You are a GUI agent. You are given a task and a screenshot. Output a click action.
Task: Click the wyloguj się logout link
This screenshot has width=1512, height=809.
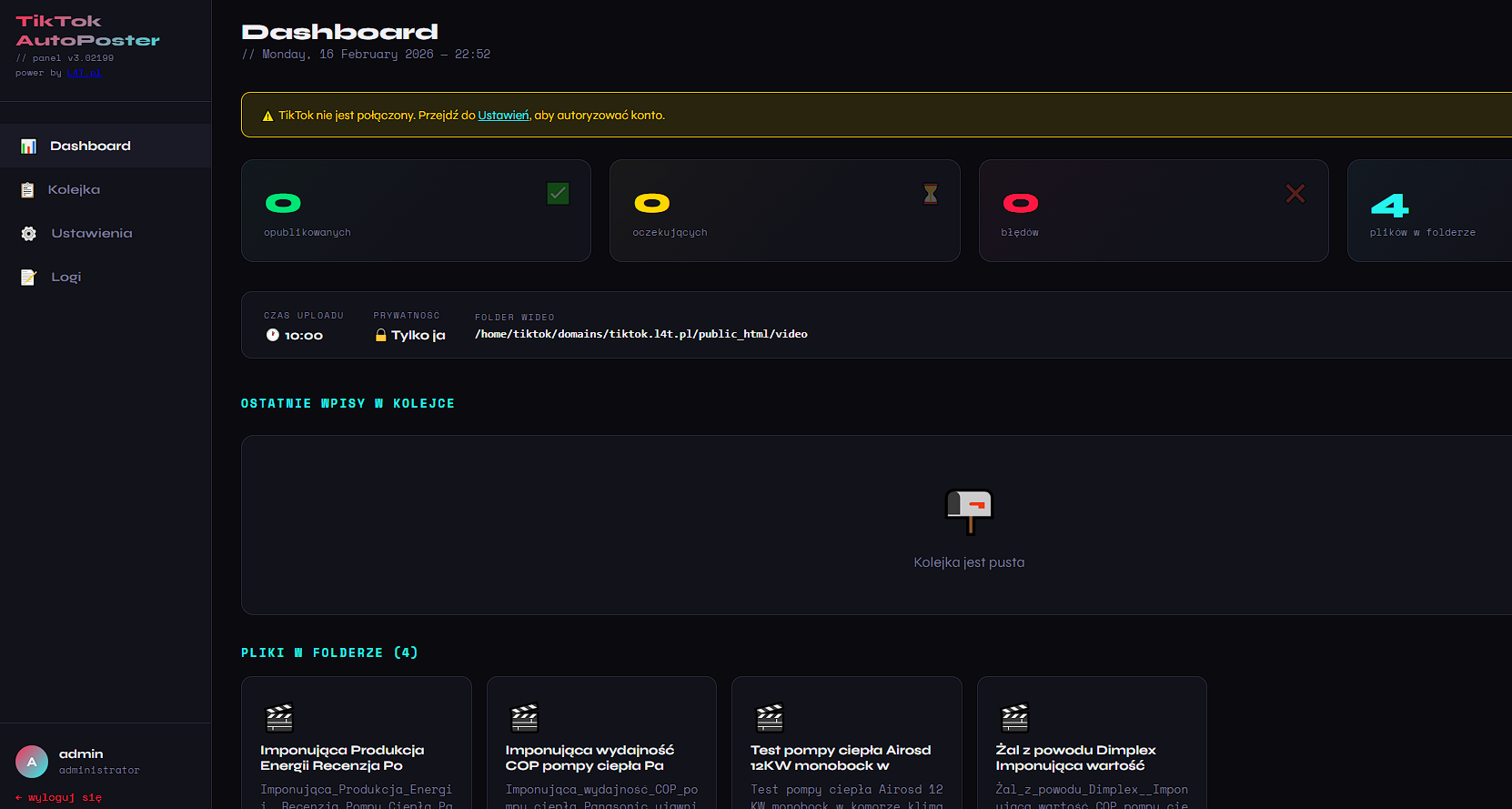(x=59, y=797)
